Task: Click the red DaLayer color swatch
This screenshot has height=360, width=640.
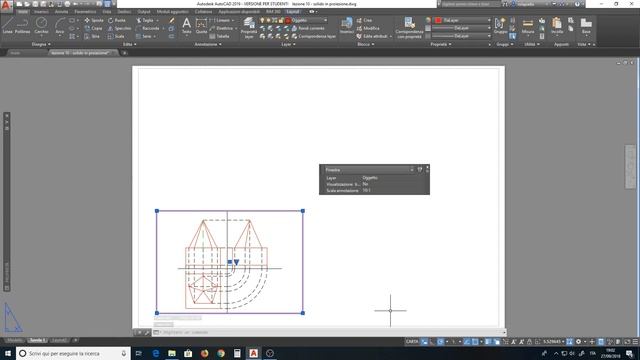Action: (x=438, y=20)
